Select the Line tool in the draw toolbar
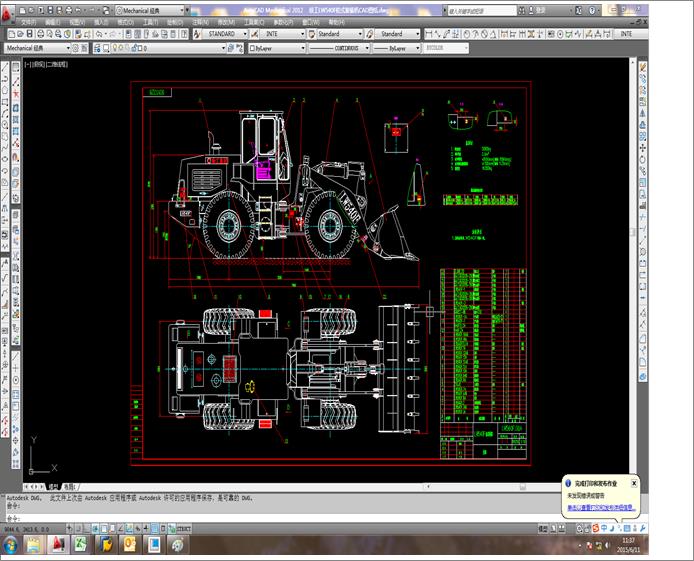The height and width of the screenshot is (561, 694). click(x=6, y=67)
